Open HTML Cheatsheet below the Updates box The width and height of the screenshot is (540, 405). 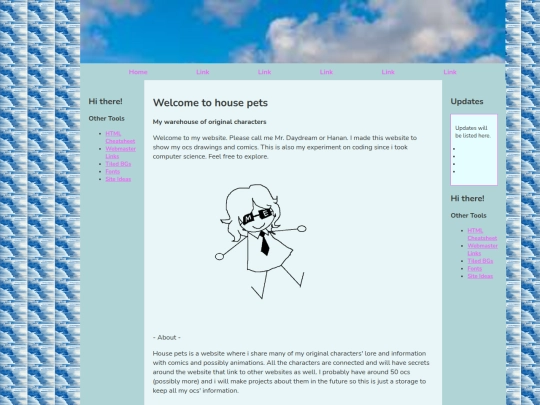482,234
